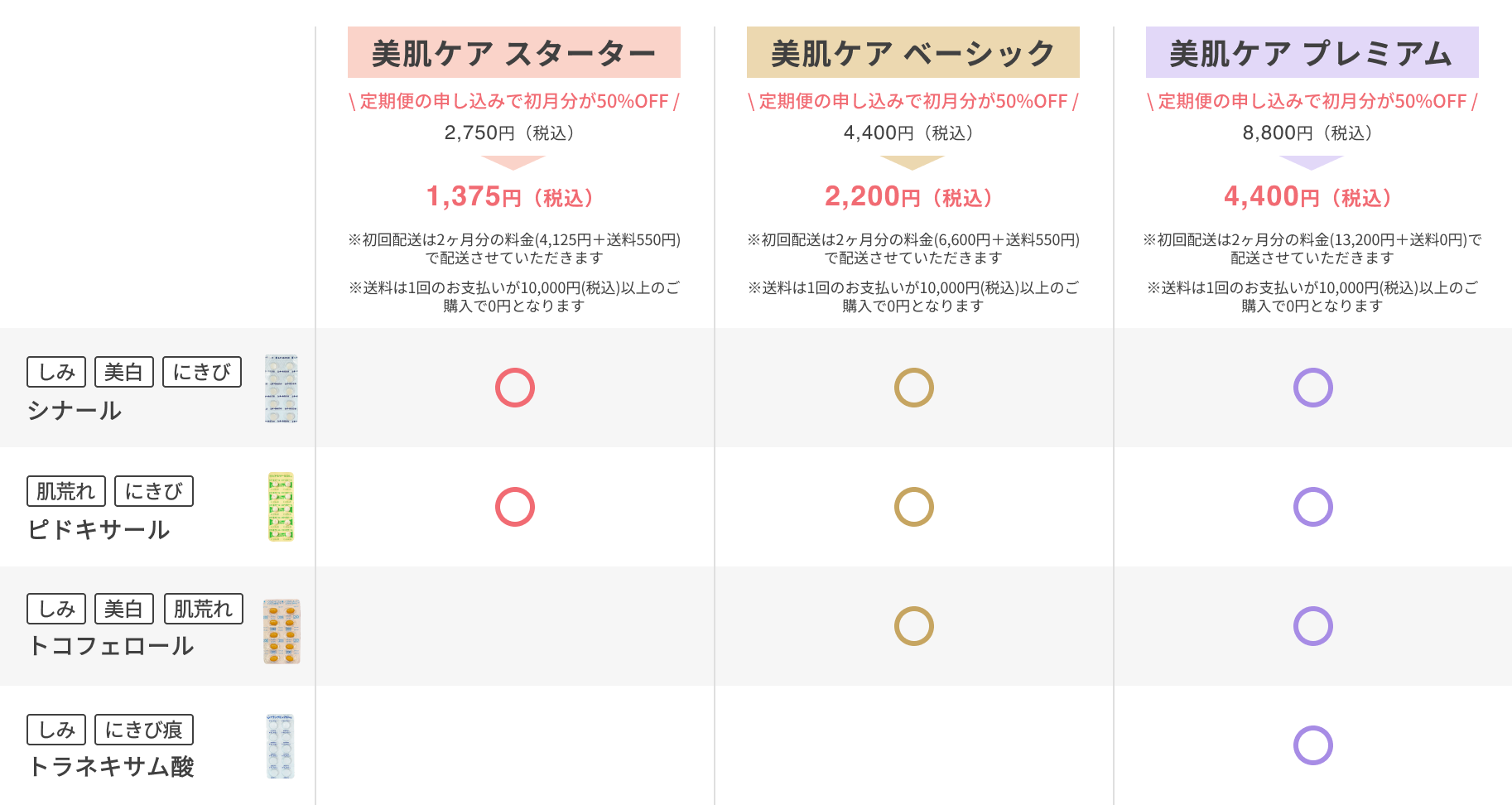Click the gold circle for ピドキサール in Basic
Image resolution: width=1512 pixels, height=805 pixels.
(913, 507)
